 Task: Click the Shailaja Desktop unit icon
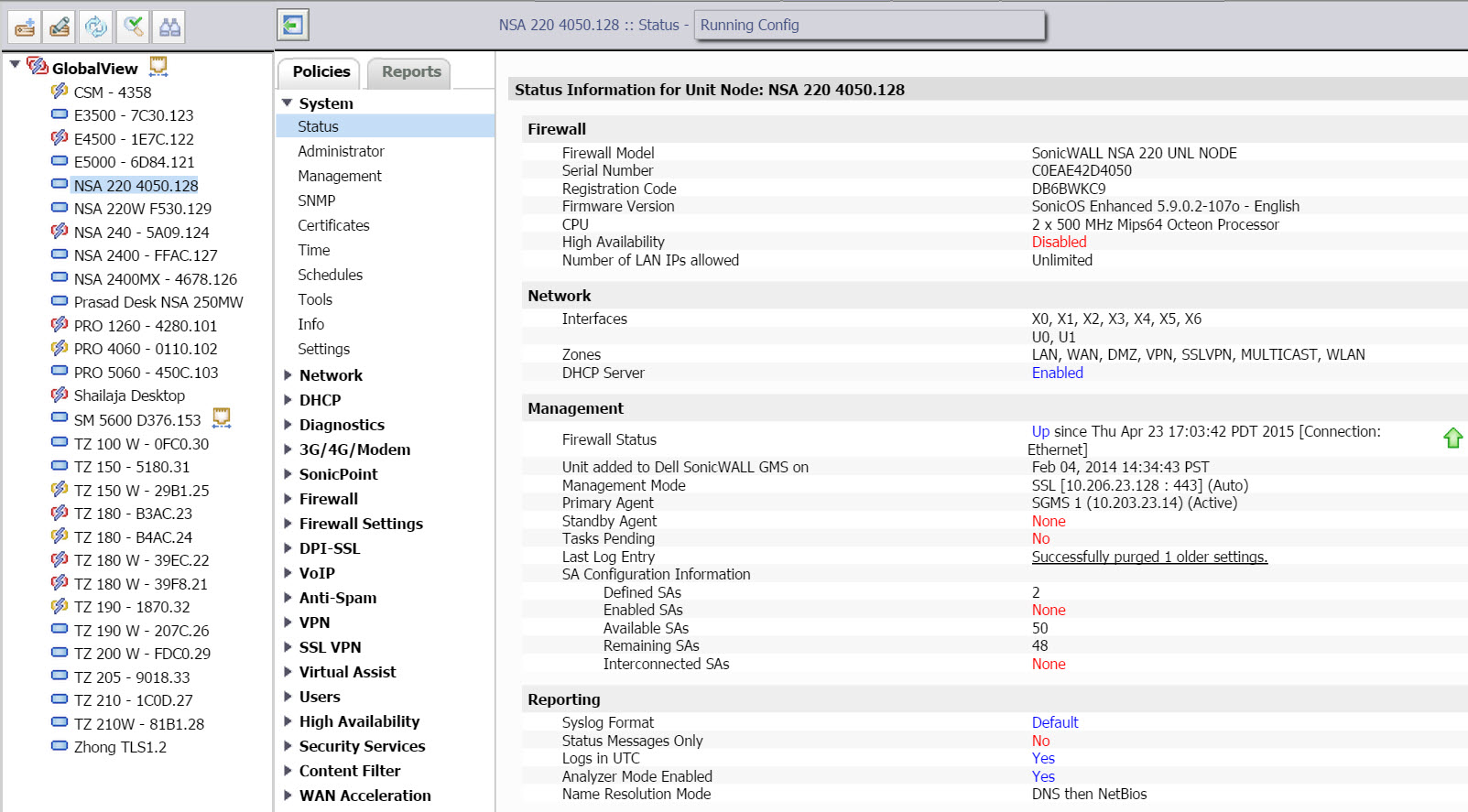tap(60, 395)
